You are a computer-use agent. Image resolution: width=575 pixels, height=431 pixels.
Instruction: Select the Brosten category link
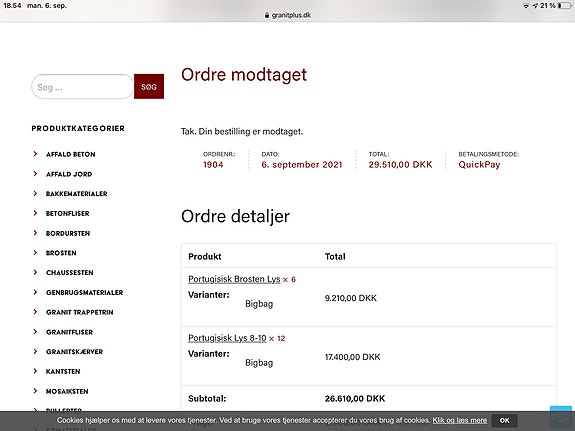click(x=61, y=253)
